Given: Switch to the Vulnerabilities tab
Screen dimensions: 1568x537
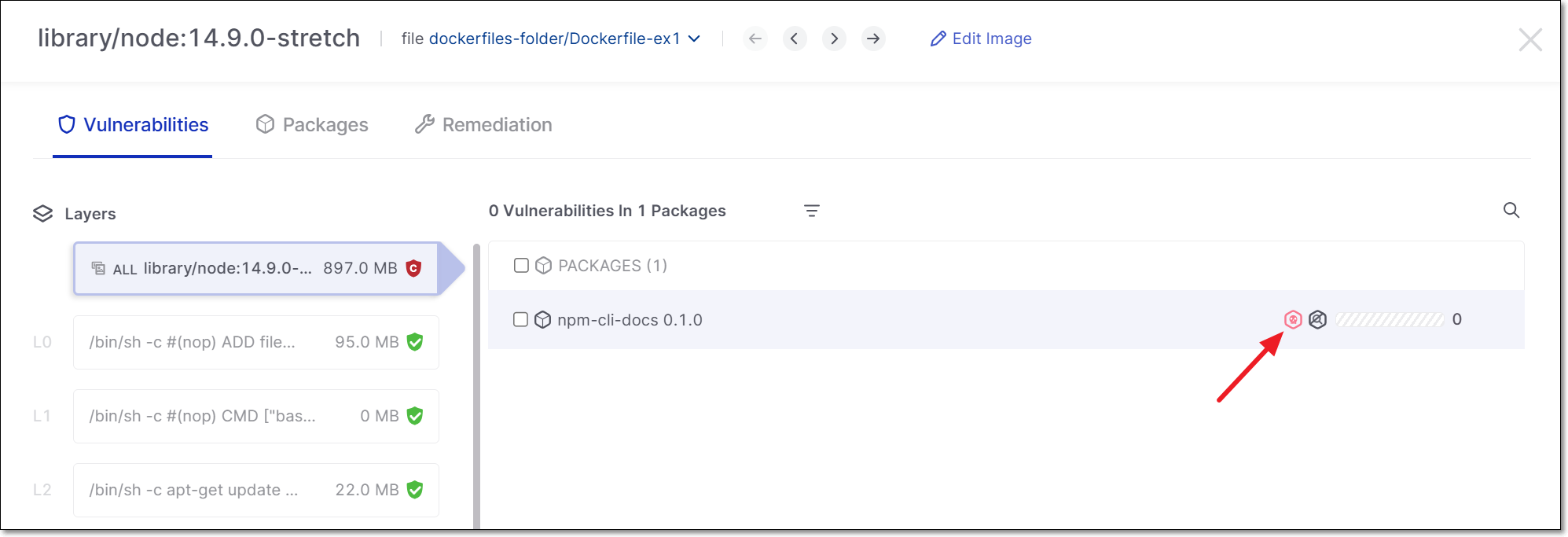Looking at the screenshot, I should 133,124.
